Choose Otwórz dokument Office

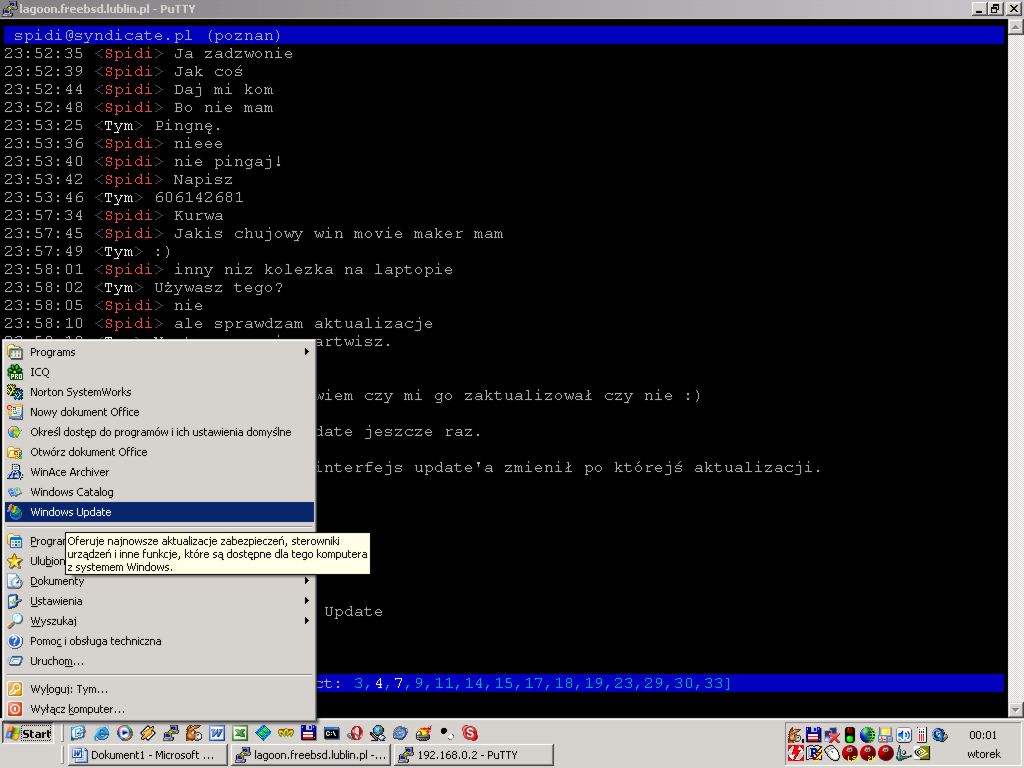pyautogui.click(x=159, y=452)
